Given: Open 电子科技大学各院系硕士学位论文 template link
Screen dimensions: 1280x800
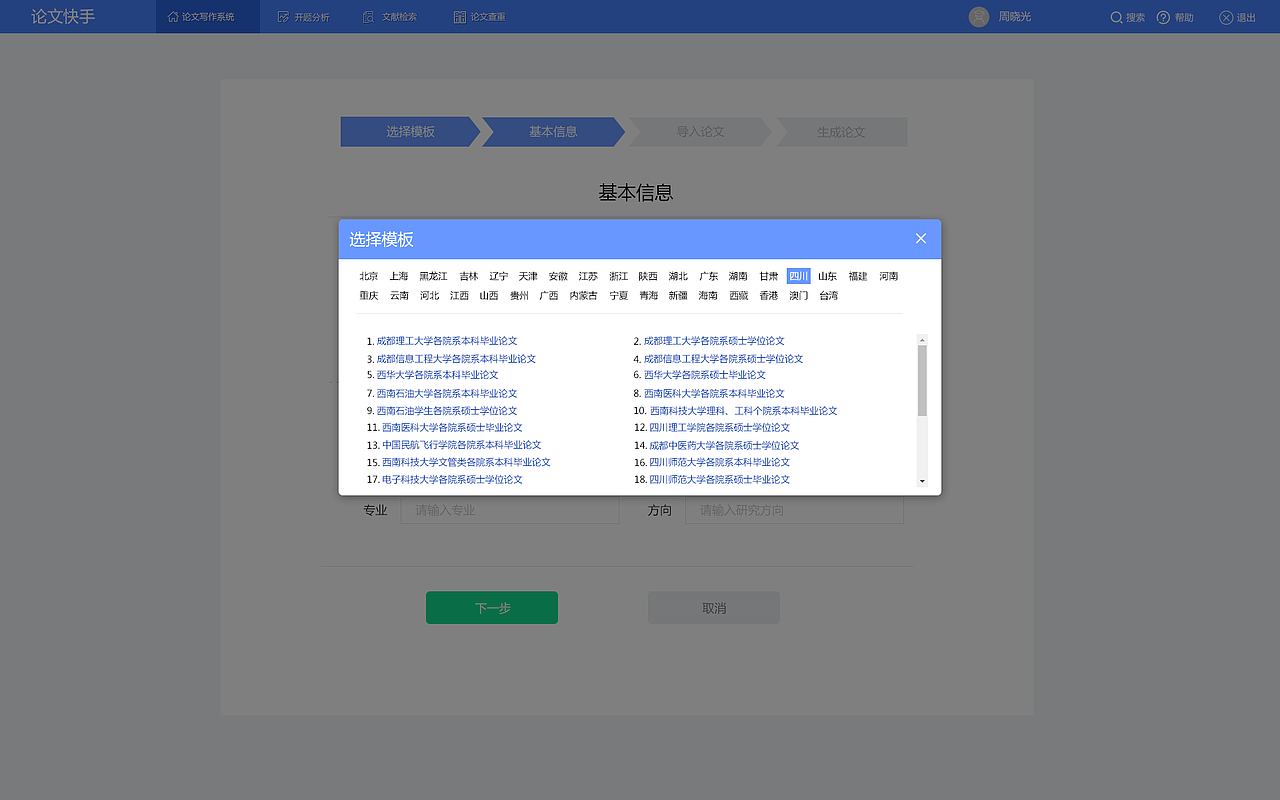Looking at the screenshot, I should click(x=449, y=479).
